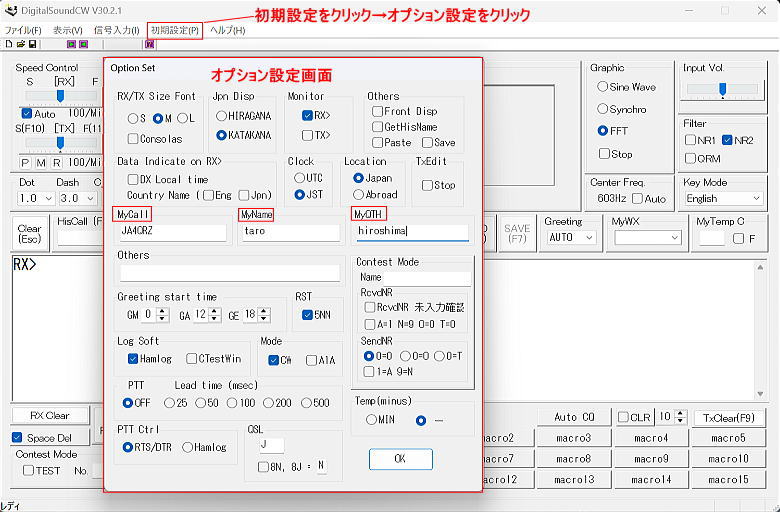
Task: Open the ファイル(F) menu
Action: coord(23,30)
